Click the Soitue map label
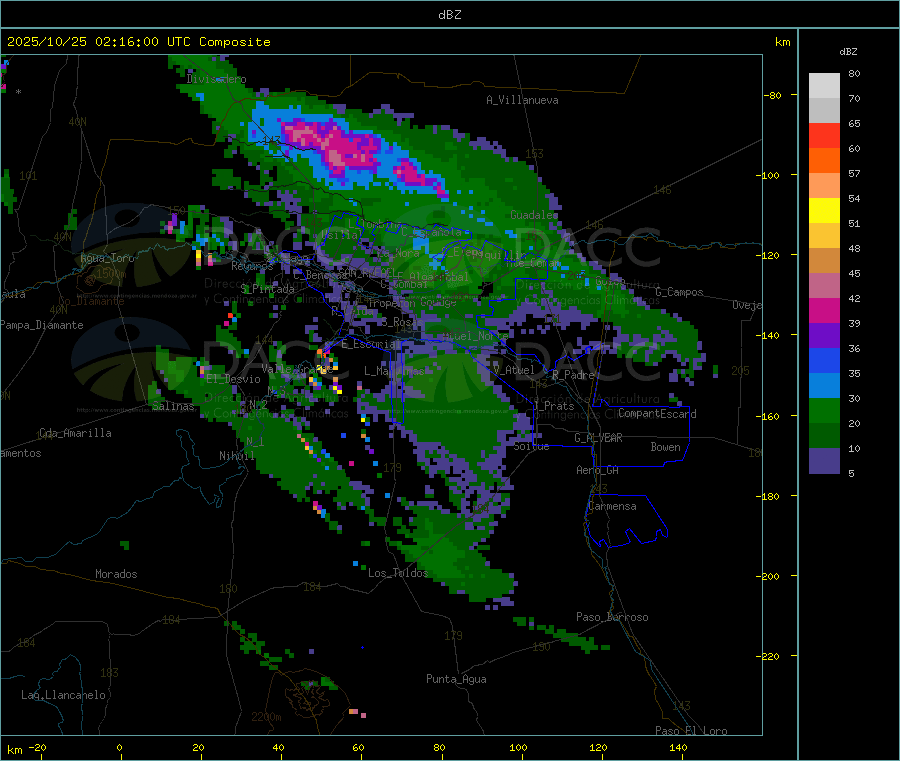Screen dimensions: 900x761 531,446
